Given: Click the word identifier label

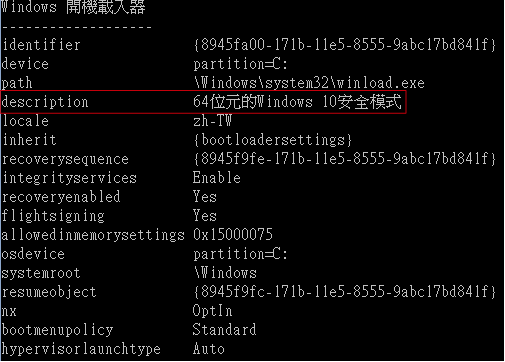Looking at the screenshot, I should point(41,45).
